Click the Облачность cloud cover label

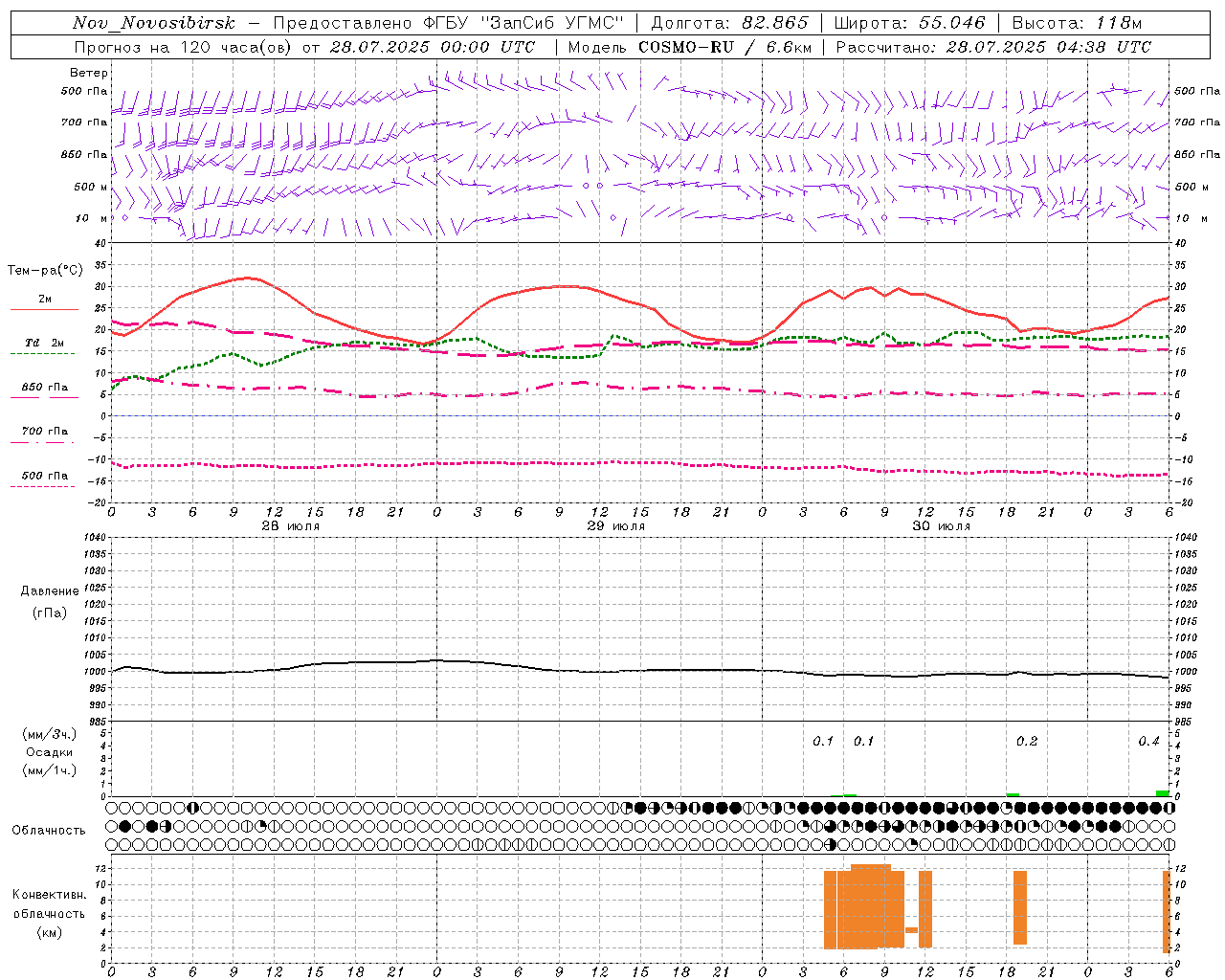49,831
